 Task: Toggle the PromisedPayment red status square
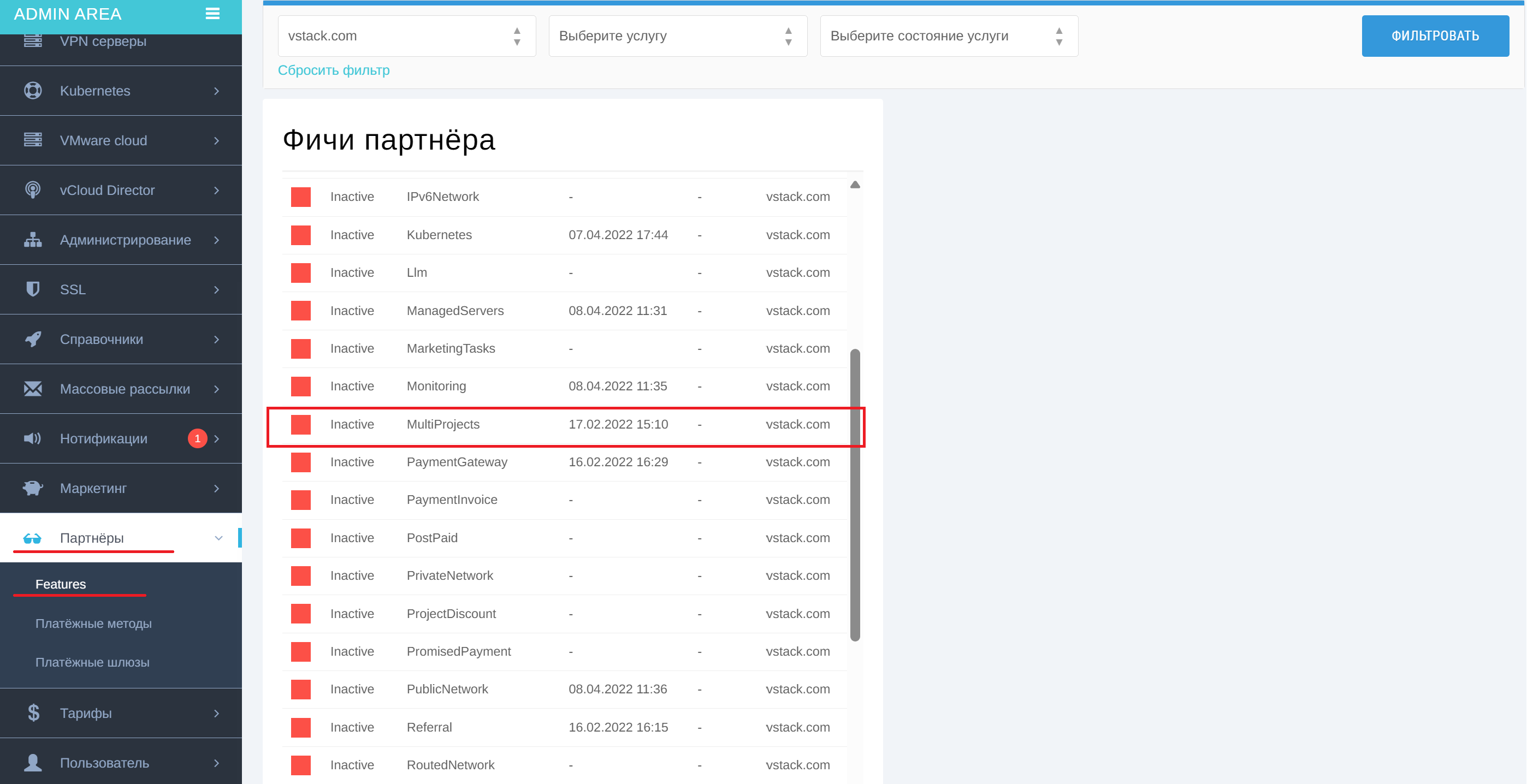coord(300,652)
